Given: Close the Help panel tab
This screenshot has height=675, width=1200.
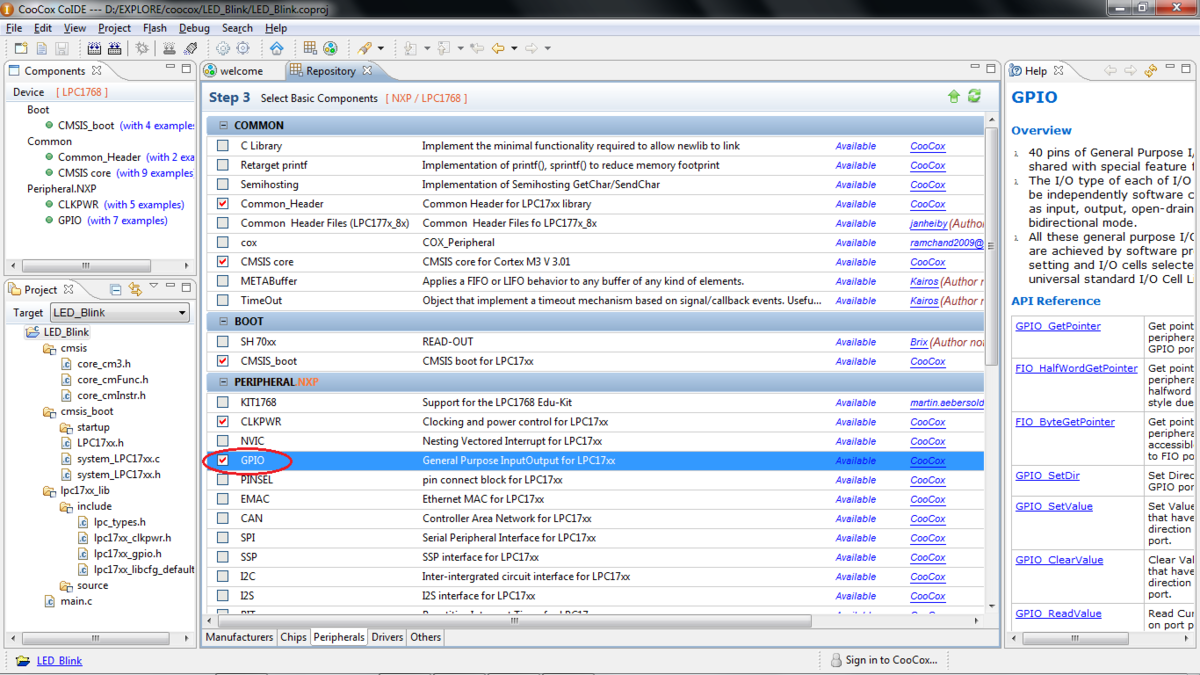Looking at the screenshot, I should [x=1058, y=71].
